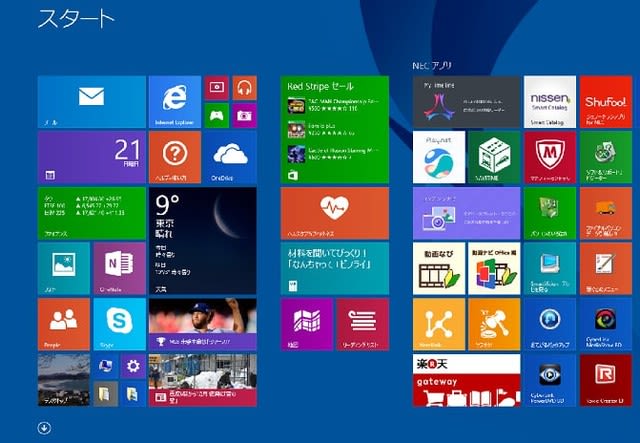Open the Finance stocks tile
The height and width of the screenshot is (443, 640).
click(91, 213)
